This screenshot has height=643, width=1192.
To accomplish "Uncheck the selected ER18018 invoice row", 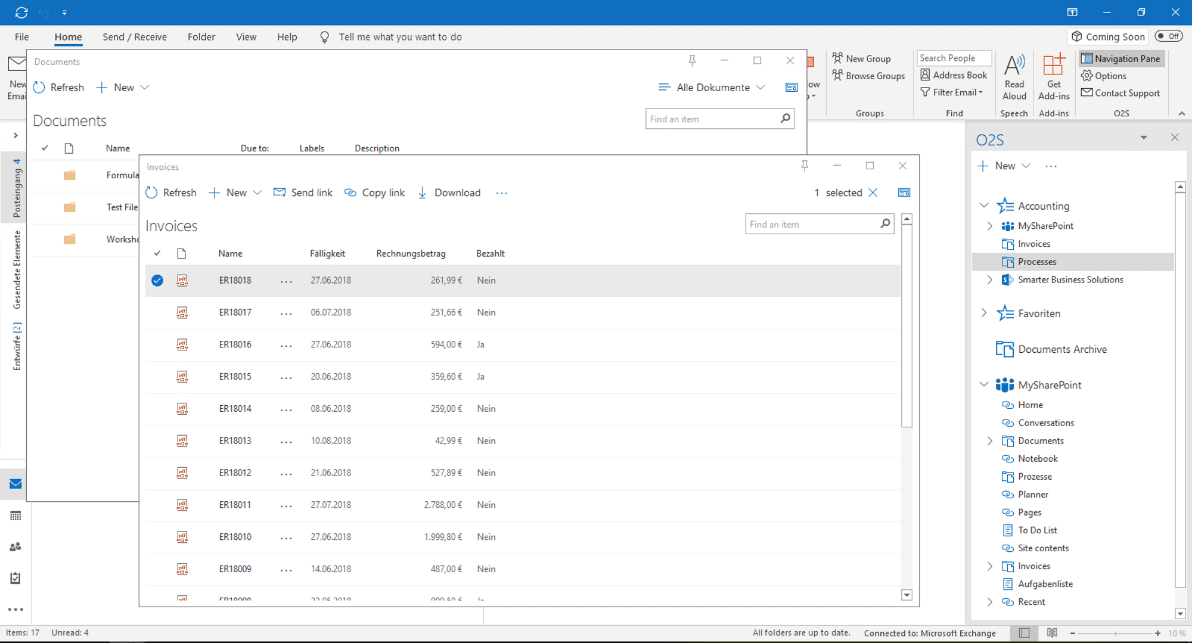I will point(157,280).
